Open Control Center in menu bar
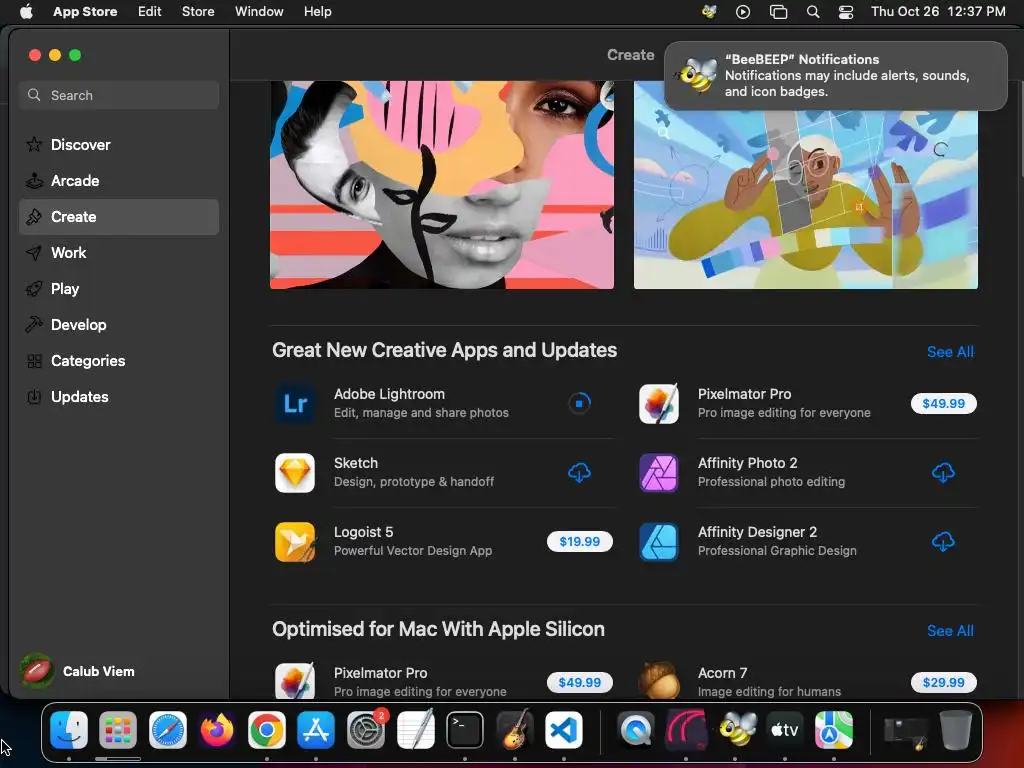1024x768 pixels. [x=846, y=12]
